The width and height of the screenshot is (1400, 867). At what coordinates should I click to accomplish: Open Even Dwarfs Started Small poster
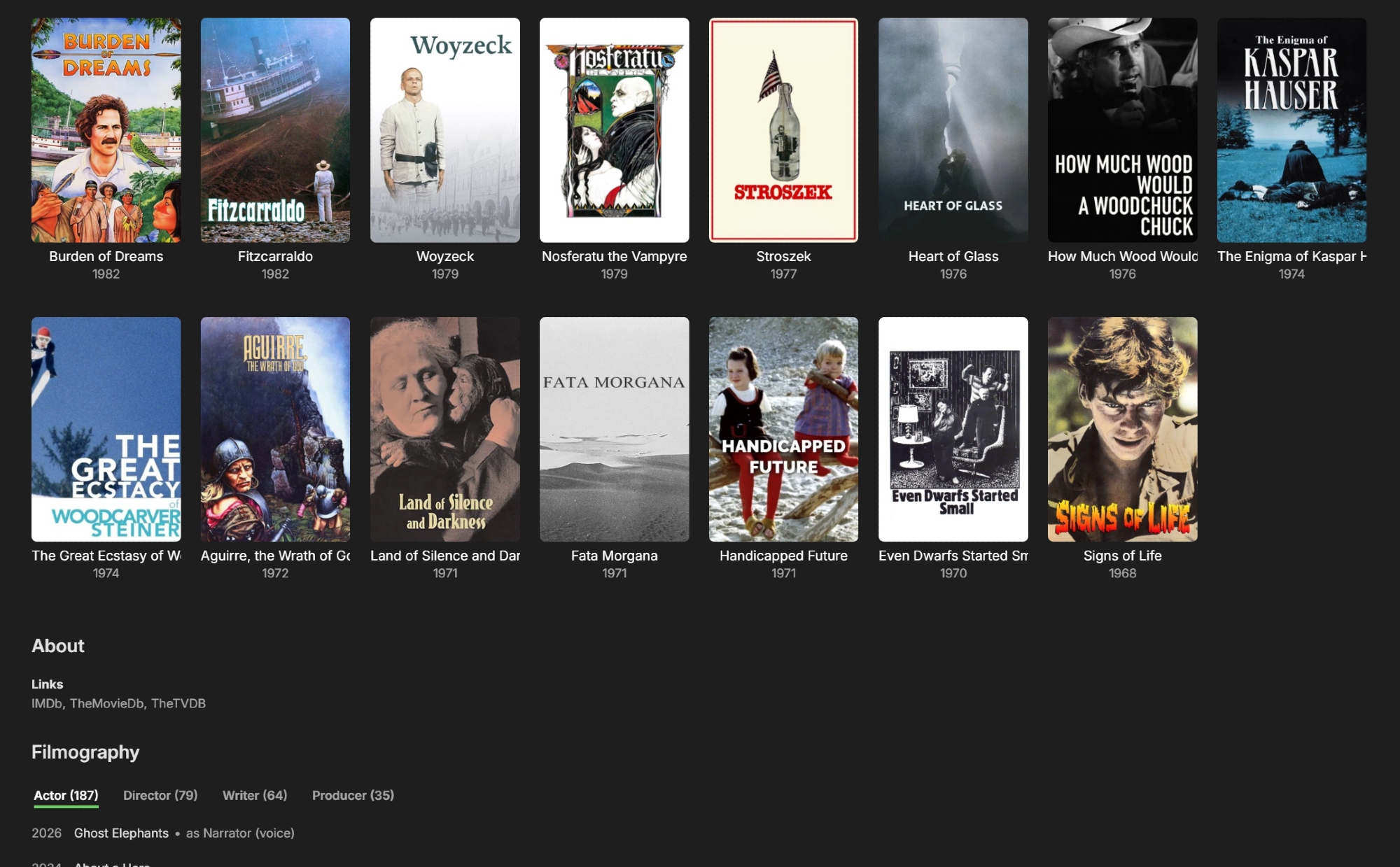pos(953,429)
